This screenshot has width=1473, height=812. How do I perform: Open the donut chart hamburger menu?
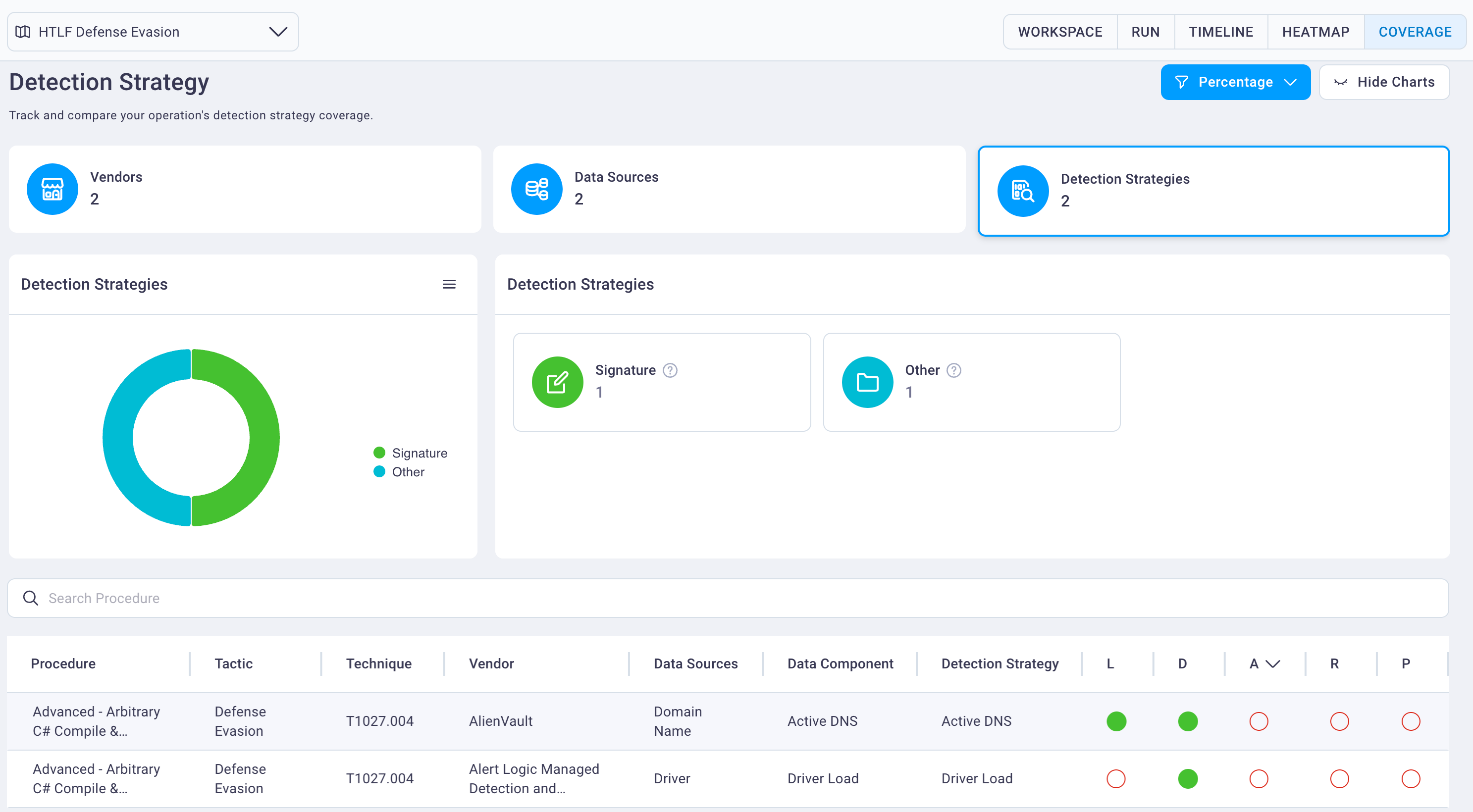point(449,284)
